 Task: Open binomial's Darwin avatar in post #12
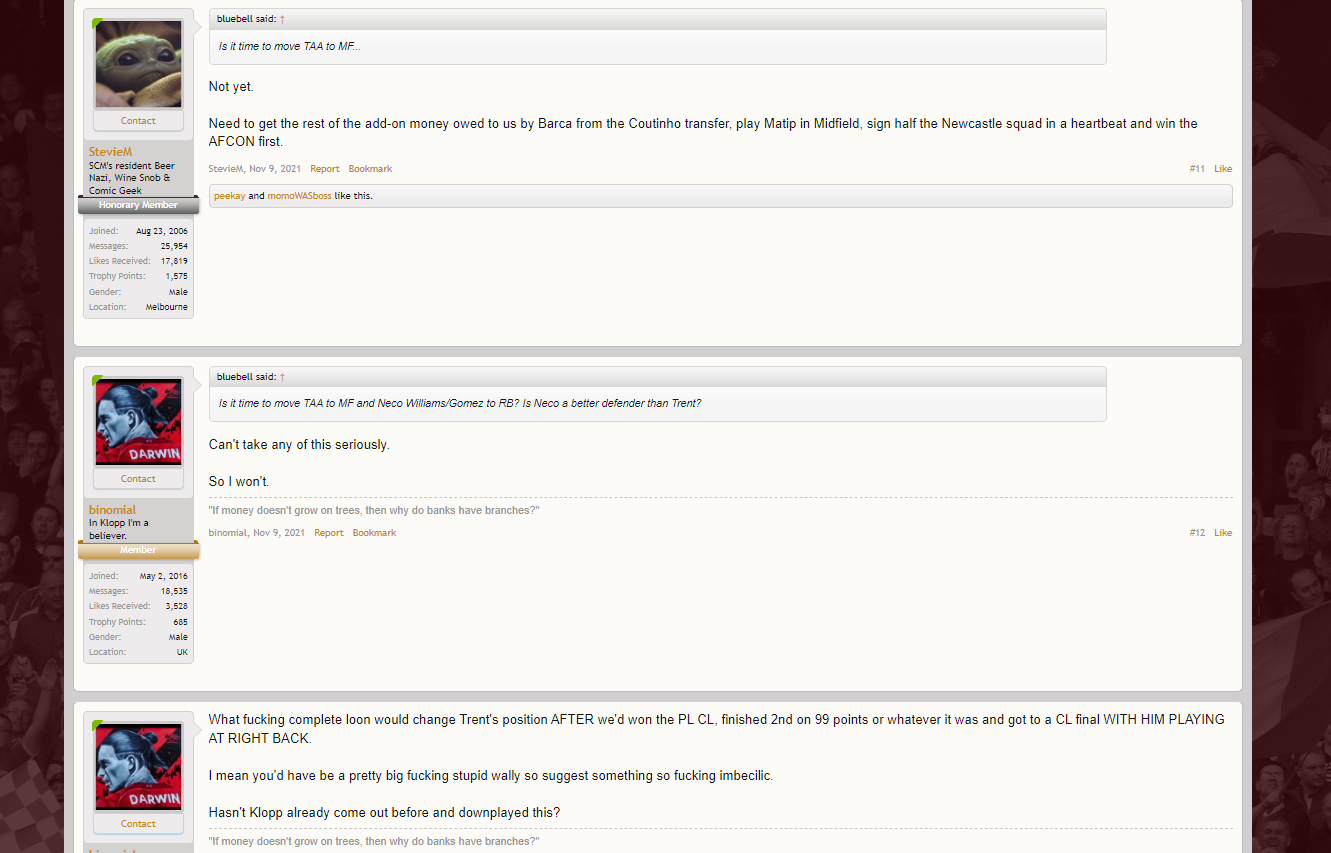click(138, 422)
